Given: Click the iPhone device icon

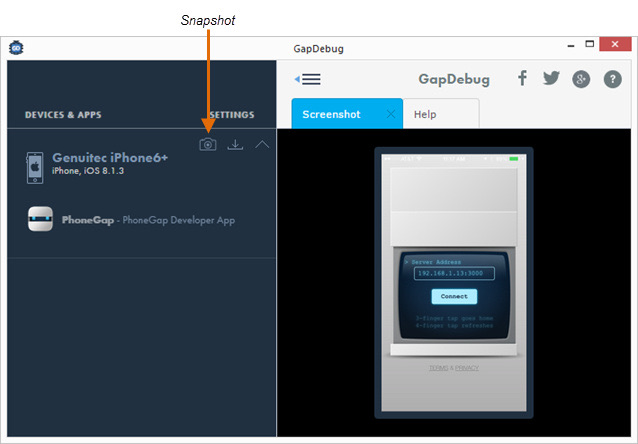Looking at the screenshot, I should pyautogui.click(x=35, y=168).
